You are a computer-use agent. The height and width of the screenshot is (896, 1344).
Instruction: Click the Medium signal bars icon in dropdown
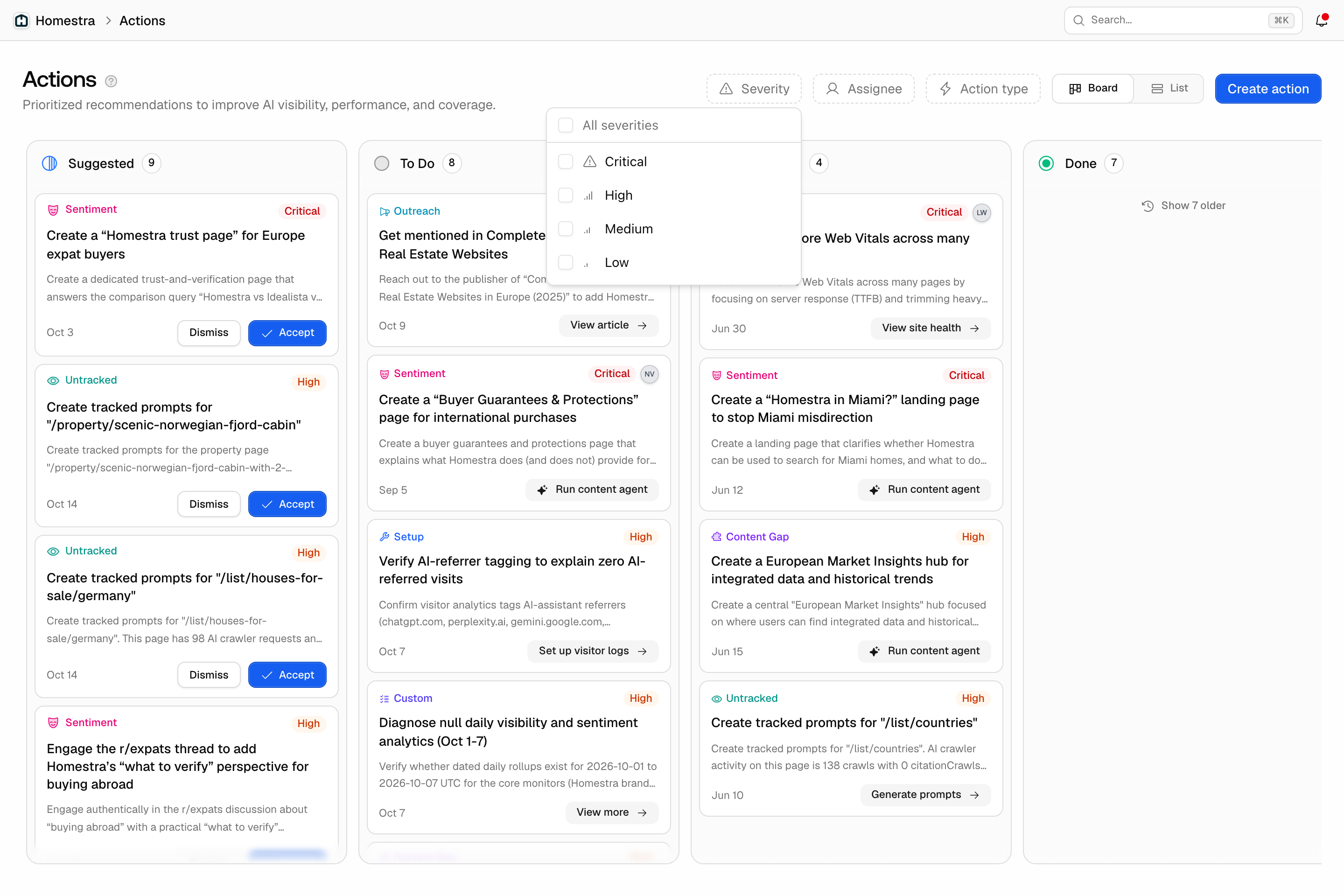pyautogui.click(x=588, y=230)
